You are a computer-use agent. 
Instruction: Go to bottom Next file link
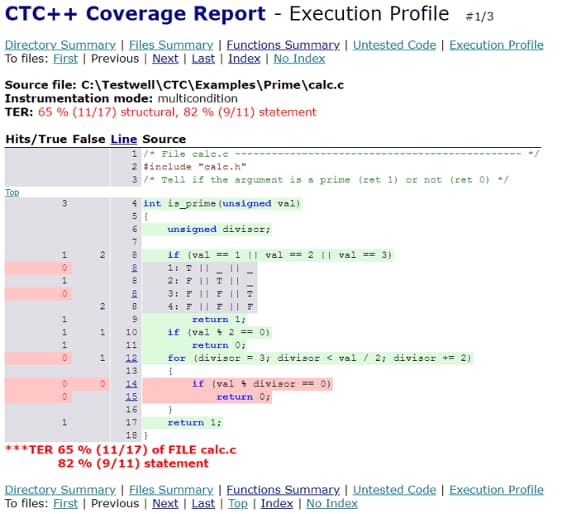click(x=165, y=503)
